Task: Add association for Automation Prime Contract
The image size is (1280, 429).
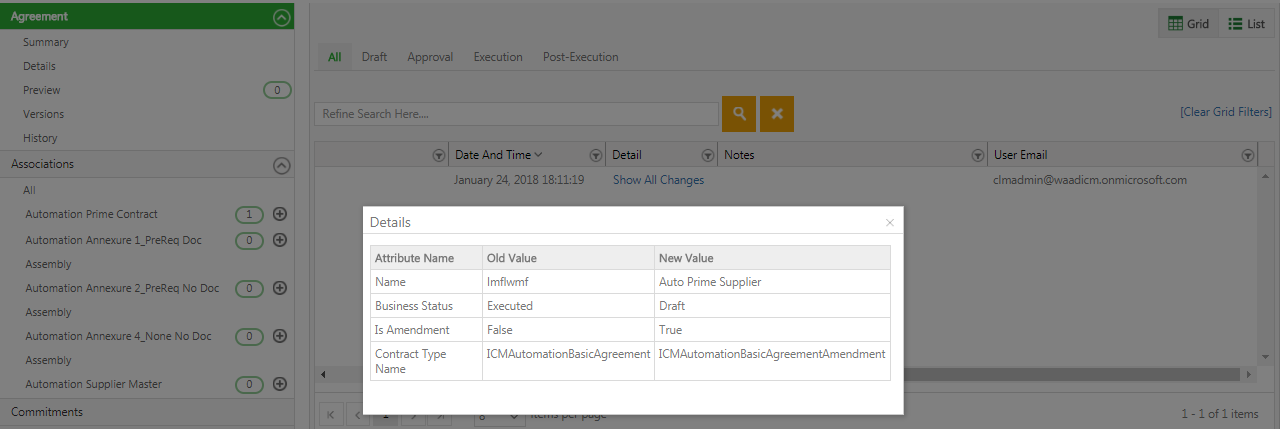Action: coord(280,214)
